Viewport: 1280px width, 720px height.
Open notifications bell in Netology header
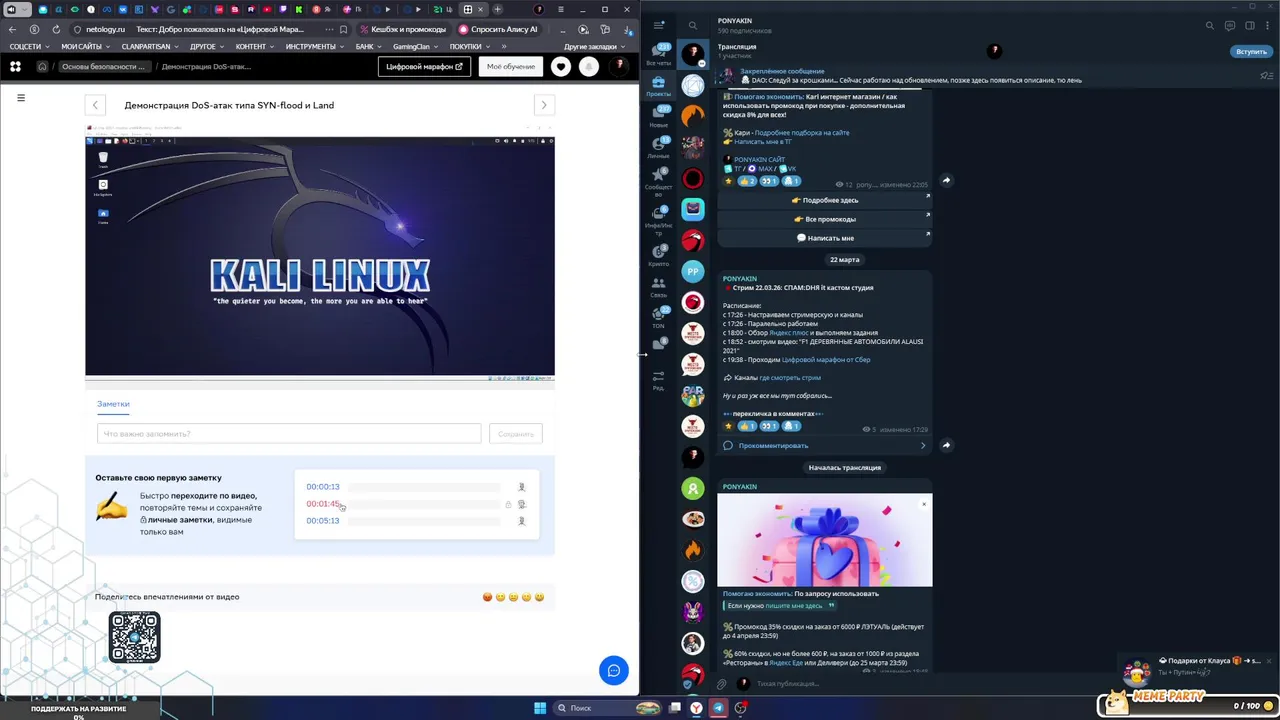tap(590, 67)
